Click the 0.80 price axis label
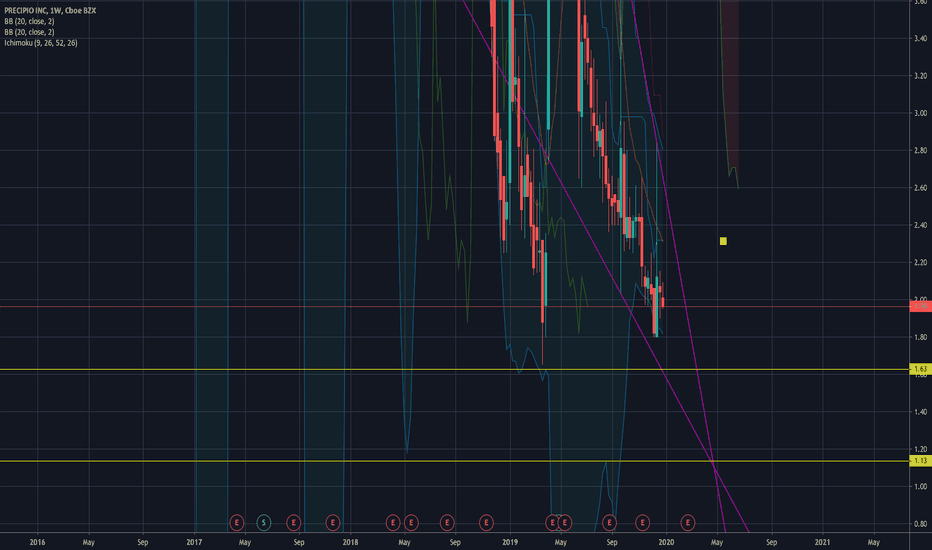This screenshot has width=932, height=550. pyautogui.click(x=921, y=524)
